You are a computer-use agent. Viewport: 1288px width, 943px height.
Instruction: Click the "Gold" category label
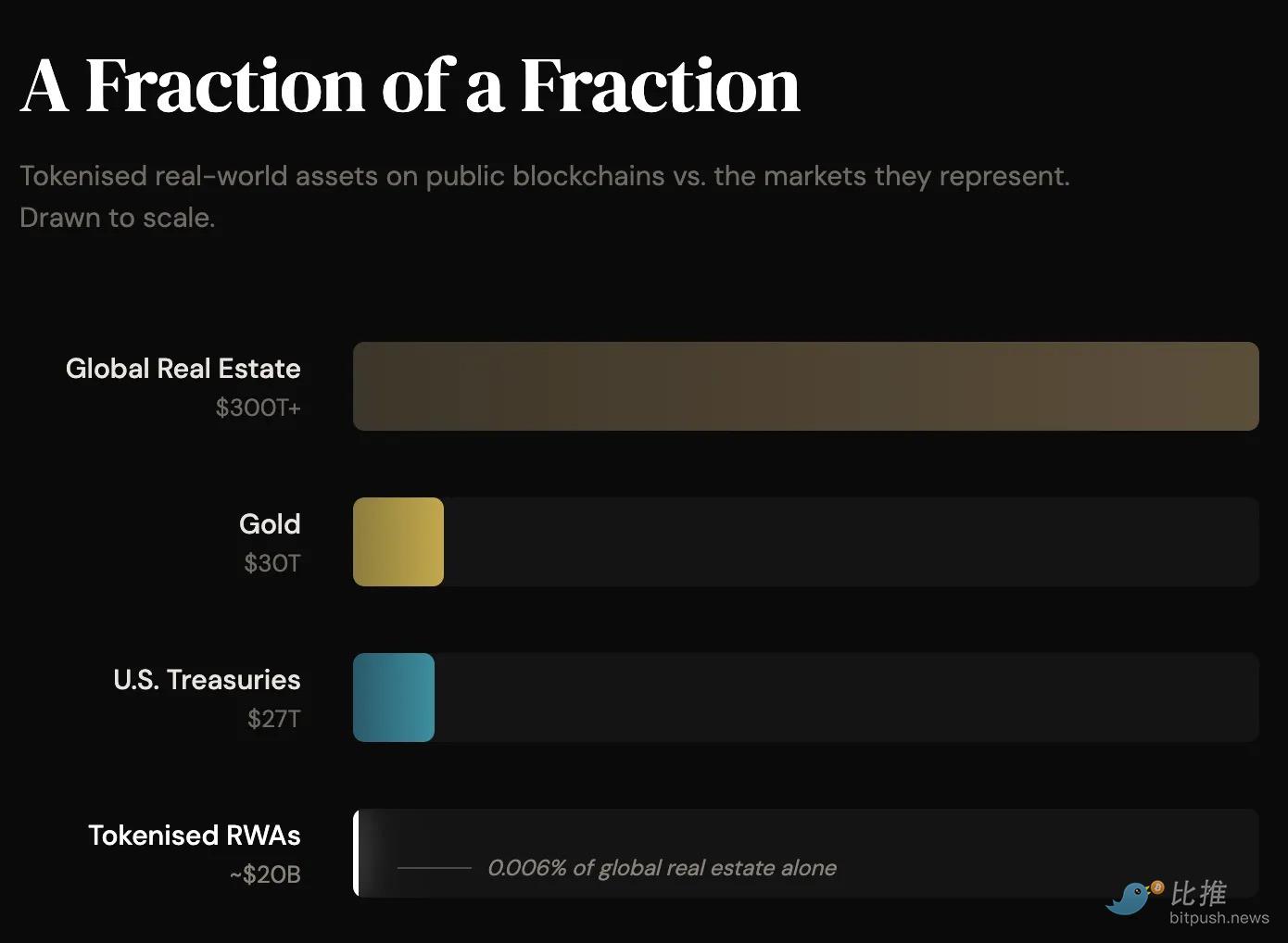point(270,524)
